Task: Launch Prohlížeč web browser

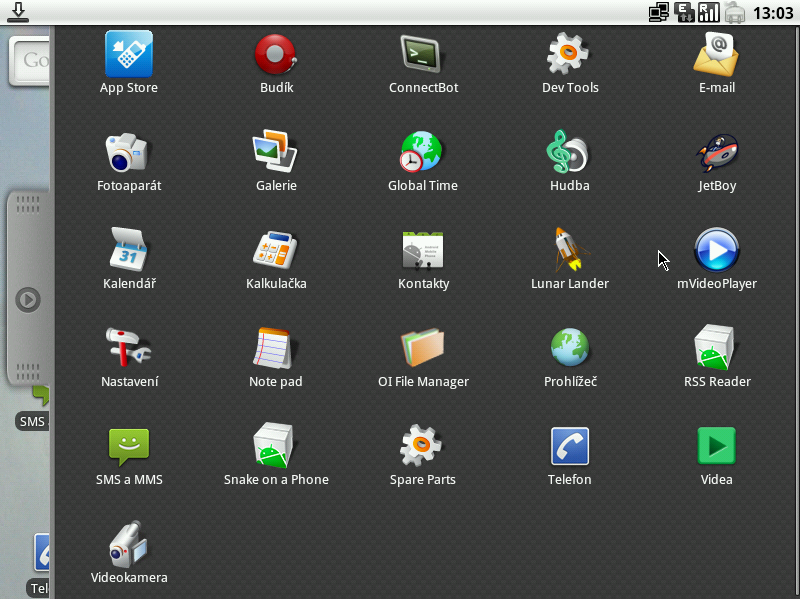Action: point(570,349)
